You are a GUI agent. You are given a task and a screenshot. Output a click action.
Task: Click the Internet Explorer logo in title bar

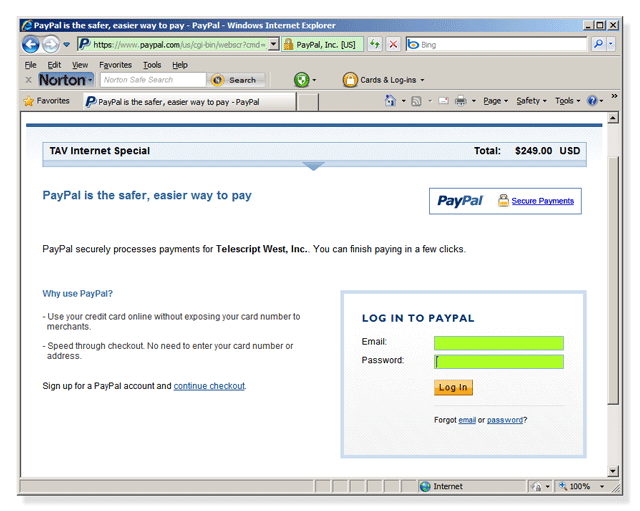click(27, 25)
